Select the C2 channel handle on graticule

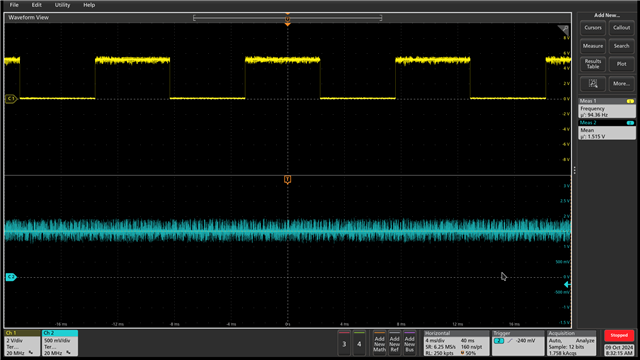tap(11, 277)
